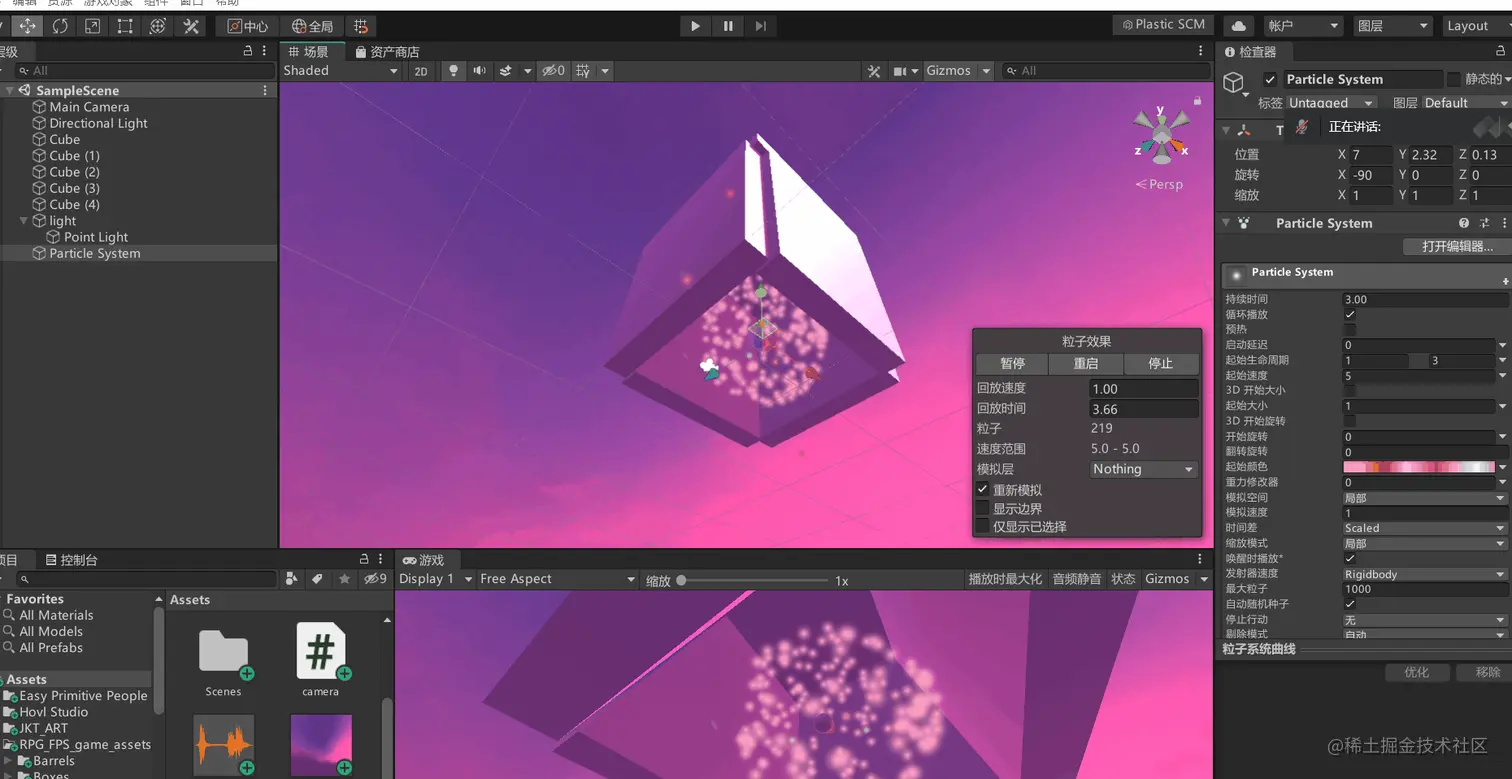
Task: Toggle scene grid visibility icon
Action: 583,71
